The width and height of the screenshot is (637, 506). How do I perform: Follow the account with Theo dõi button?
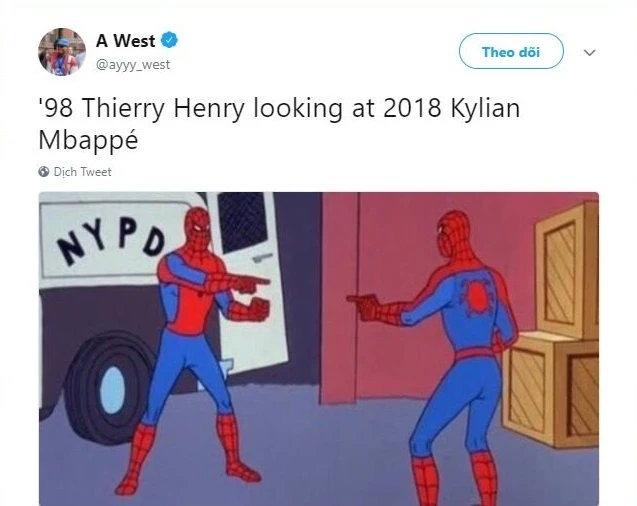[x=511, y=51]
